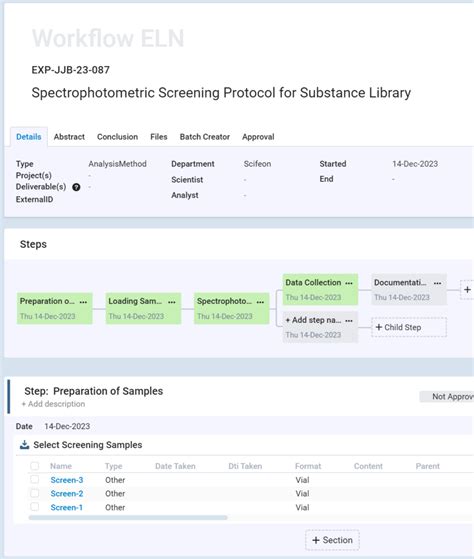474x559 pixels.
Task: Click the Deliverable(s) help question-mark icon
Action: coord(76,187)
